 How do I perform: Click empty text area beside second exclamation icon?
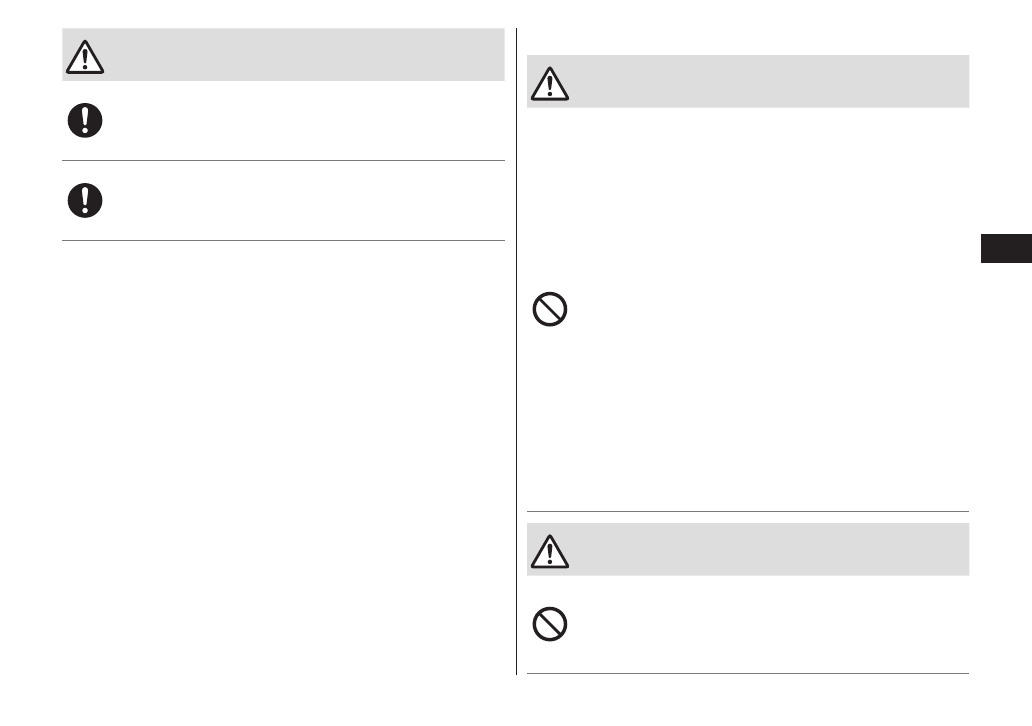[x=300, y=201]
